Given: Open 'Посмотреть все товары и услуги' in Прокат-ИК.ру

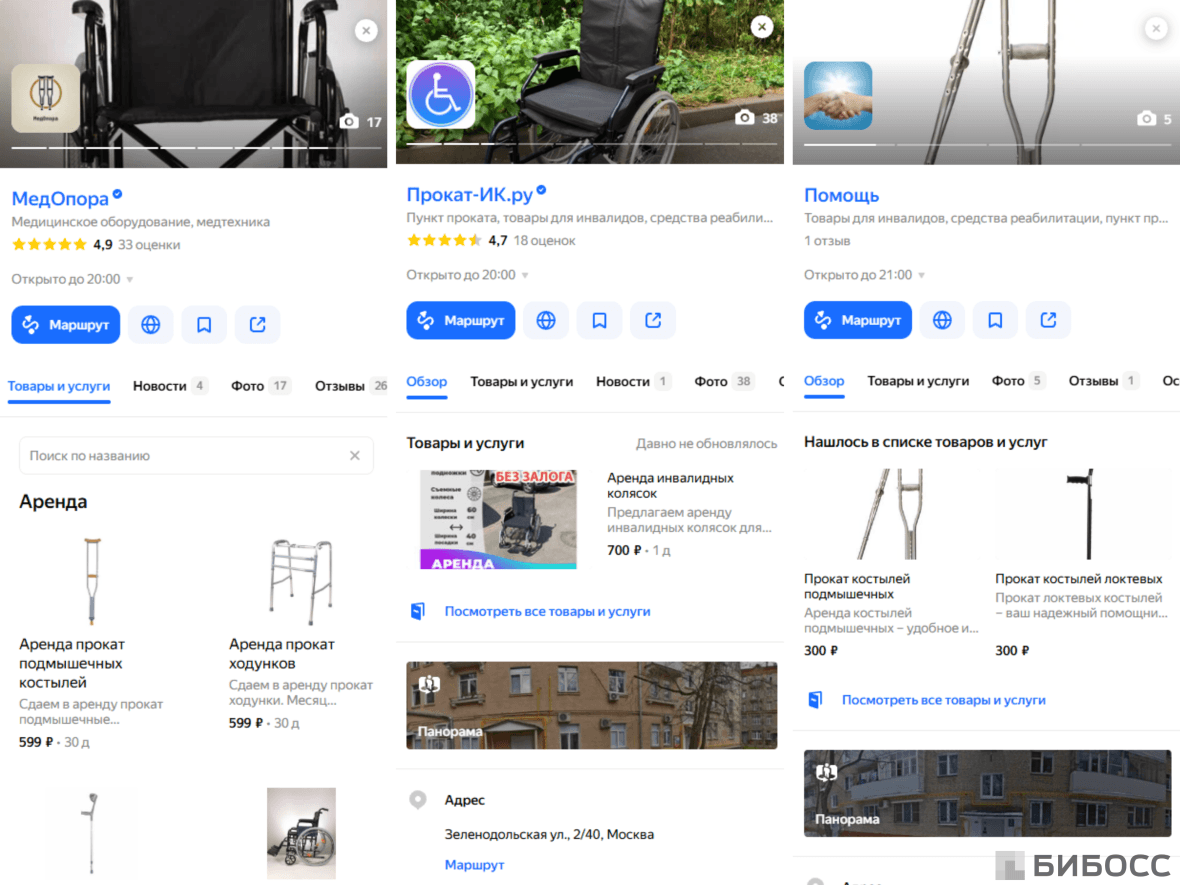Looking at the screenshot, I should pos(547,611).
